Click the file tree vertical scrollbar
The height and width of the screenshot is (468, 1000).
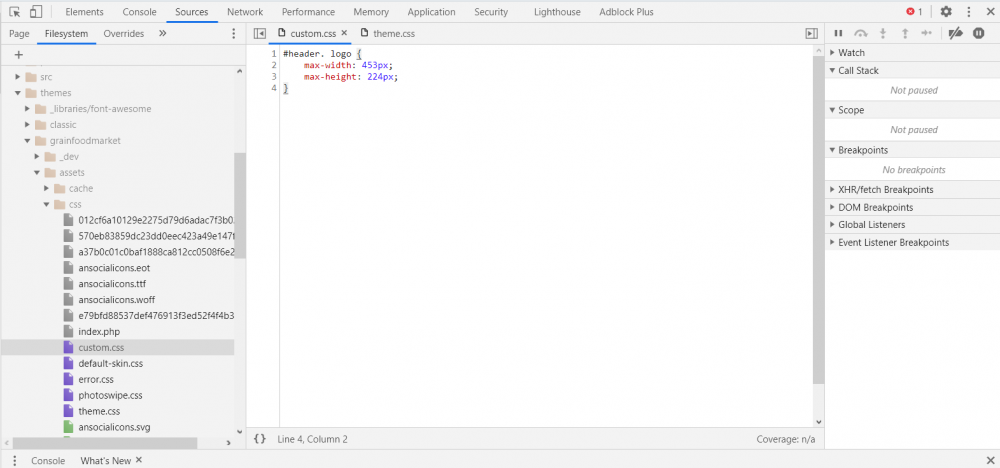[240, 205]
